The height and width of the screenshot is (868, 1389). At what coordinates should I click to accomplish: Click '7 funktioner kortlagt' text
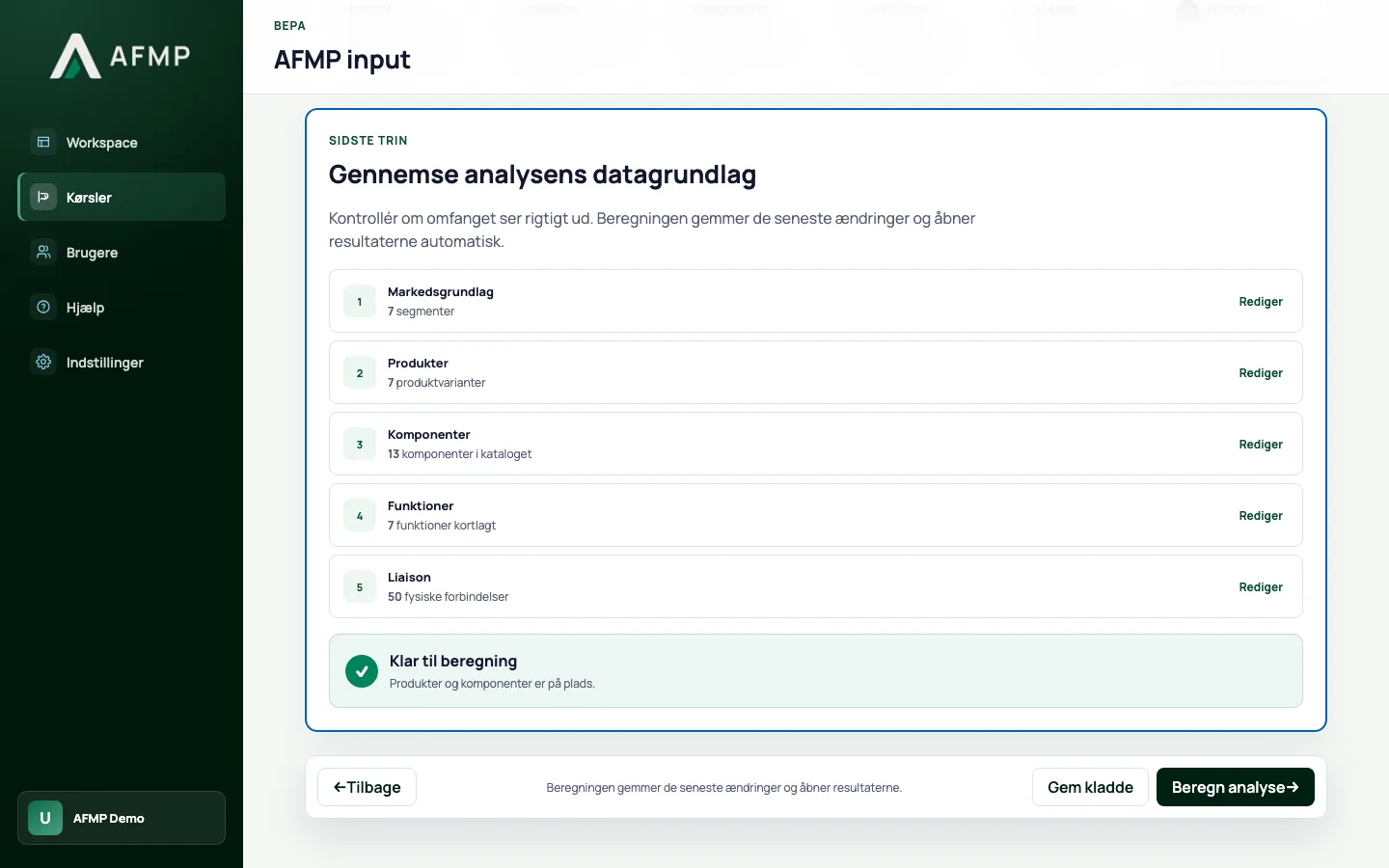442,526
